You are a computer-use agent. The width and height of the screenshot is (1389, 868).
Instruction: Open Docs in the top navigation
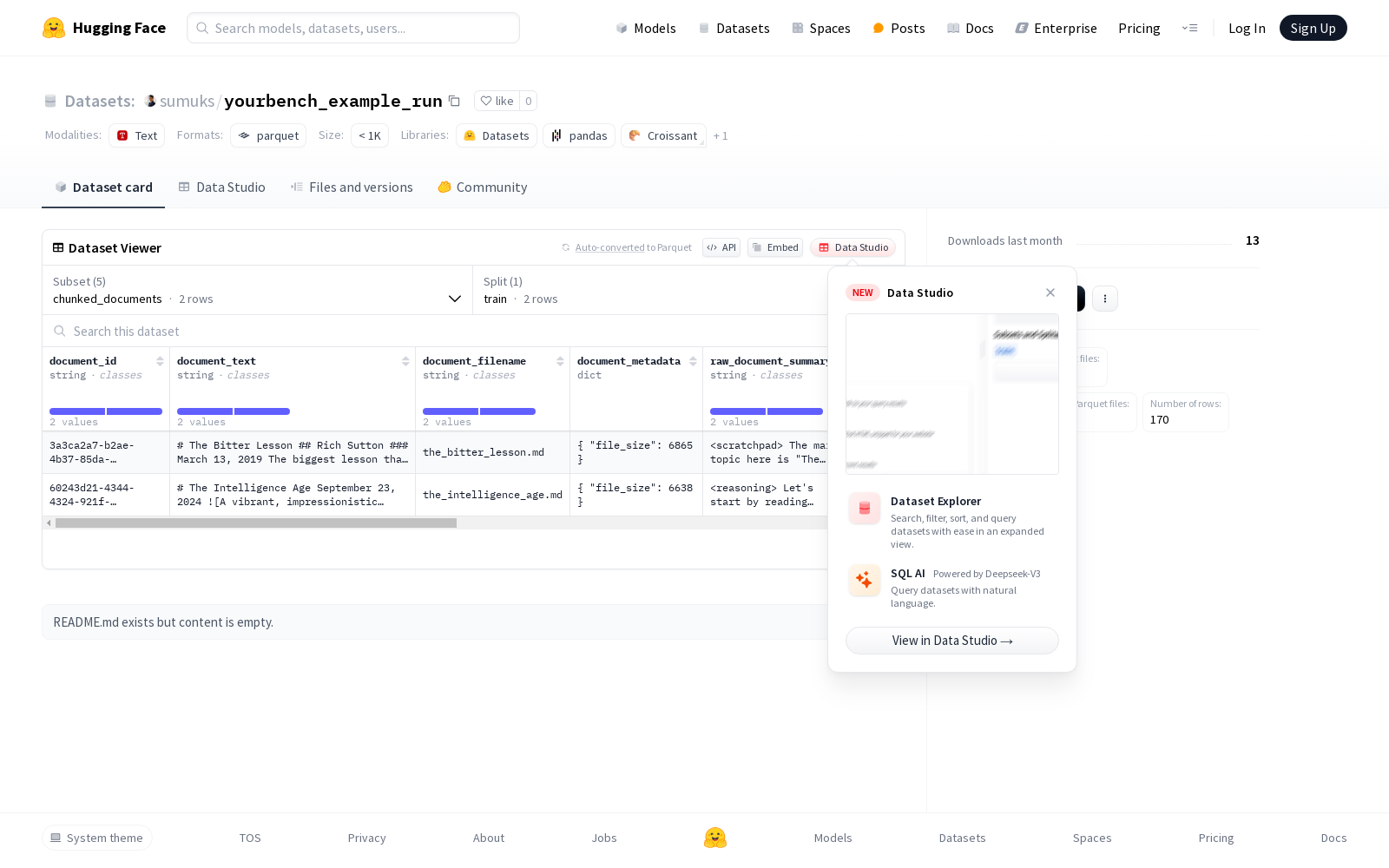click(971, 28)
